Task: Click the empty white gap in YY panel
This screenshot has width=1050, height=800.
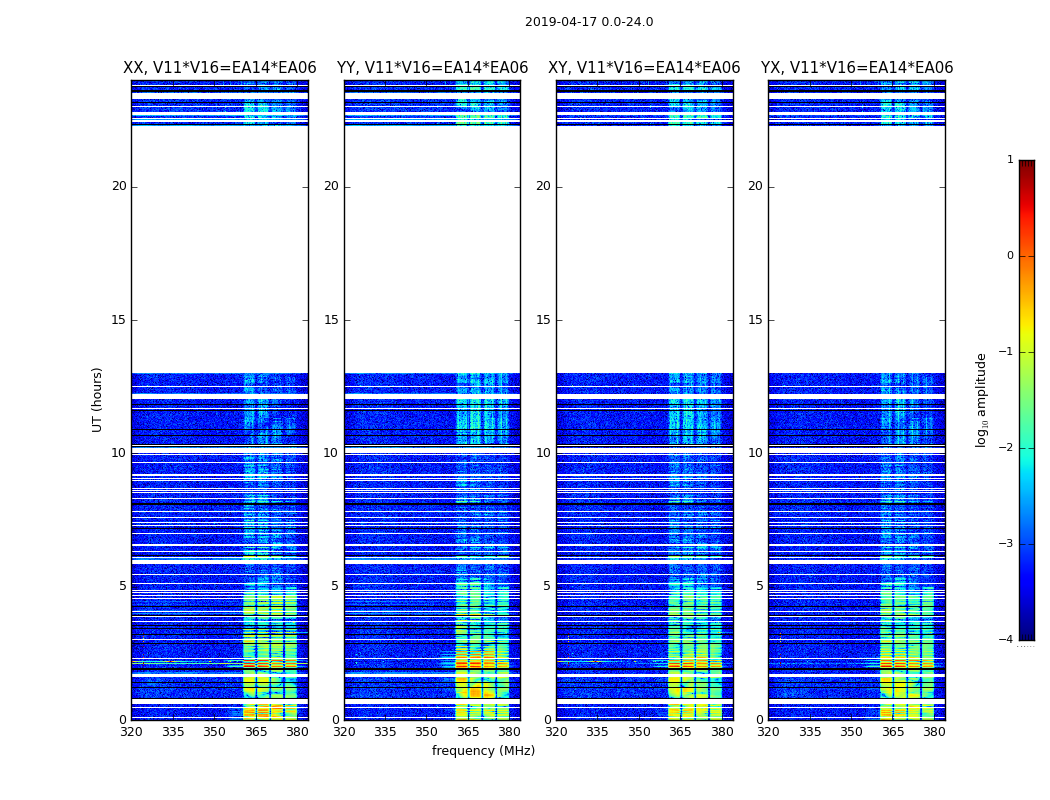Action: 433,249
